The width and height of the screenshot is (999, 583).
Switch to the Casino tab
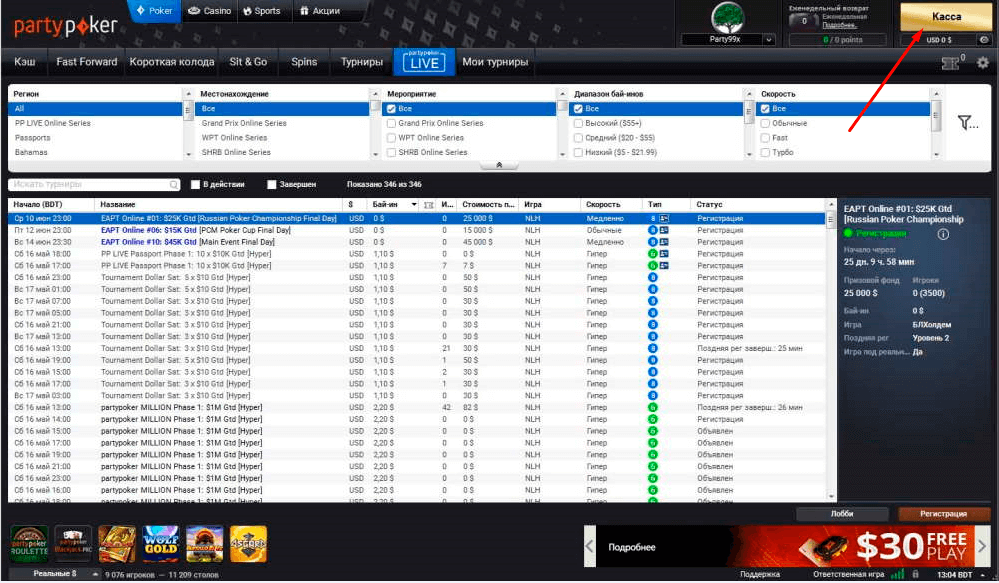(210, 11)
